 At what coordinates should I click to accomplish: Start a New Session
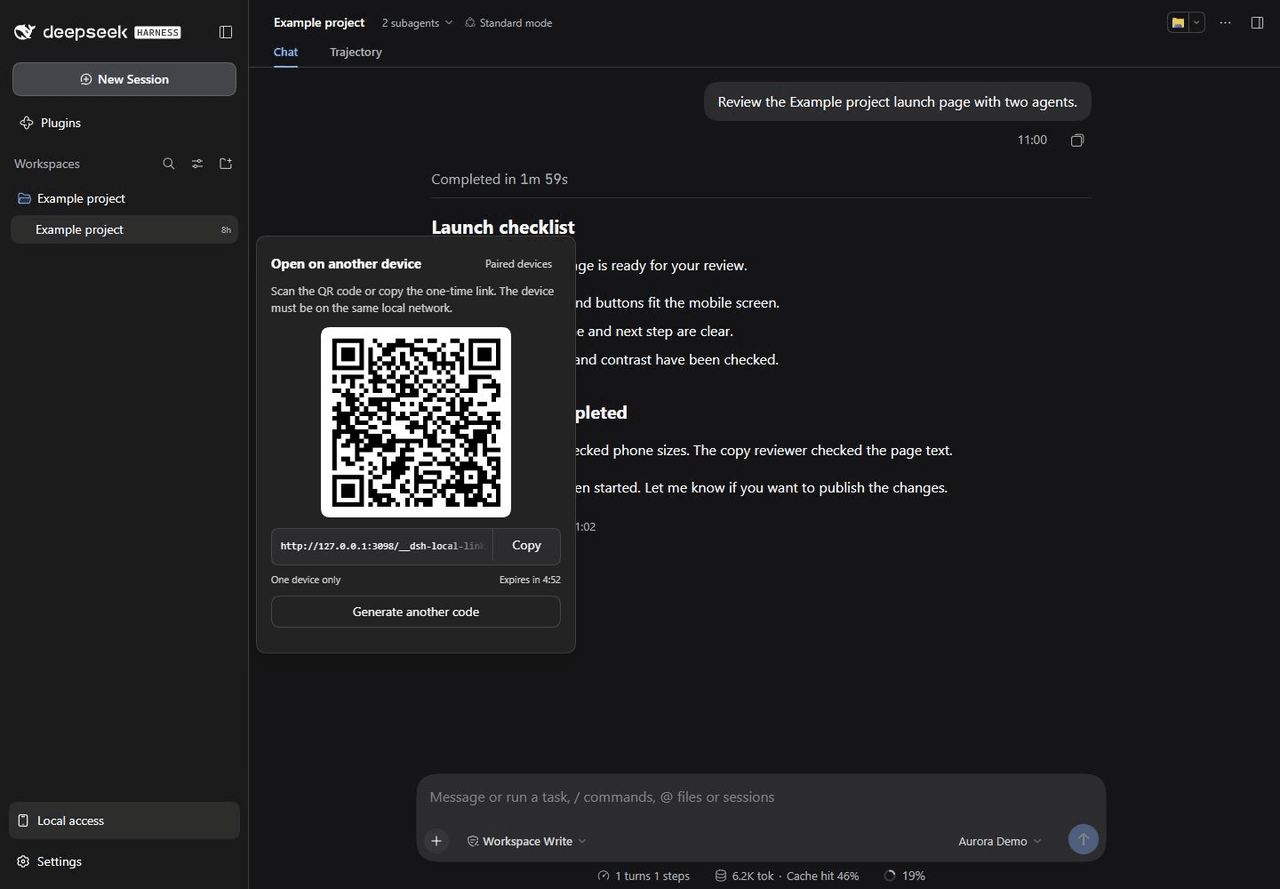(x=124, y=79)
